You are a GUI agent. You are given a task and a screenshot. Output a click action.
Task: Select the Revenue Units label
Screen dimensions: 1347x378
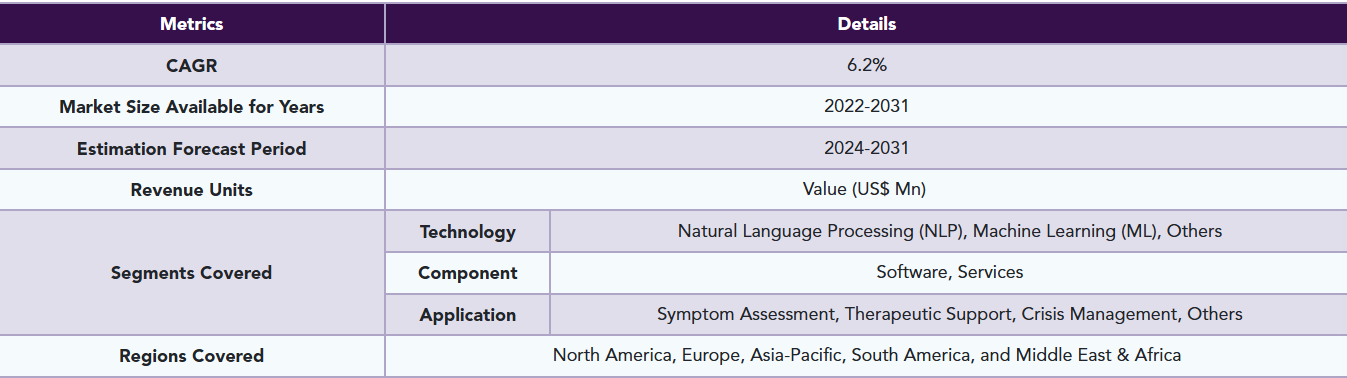[x=192, y=190]
